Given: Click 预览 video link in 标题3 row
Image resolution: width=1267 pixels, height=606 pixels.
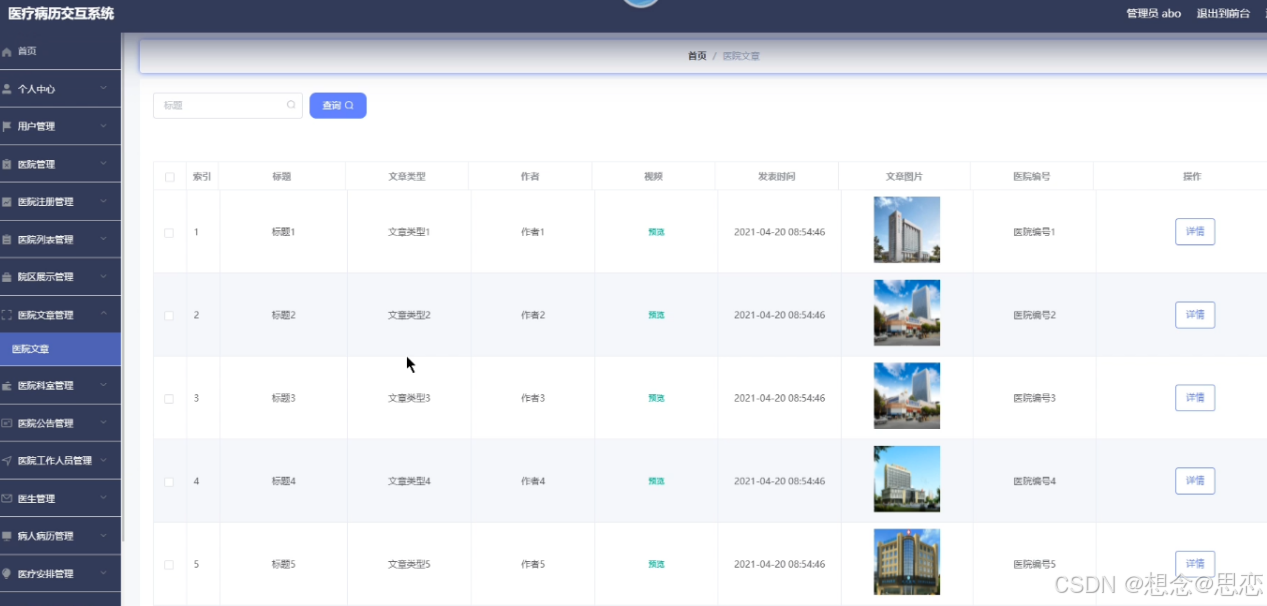Looking at the screenshot, I should point(656,398).
